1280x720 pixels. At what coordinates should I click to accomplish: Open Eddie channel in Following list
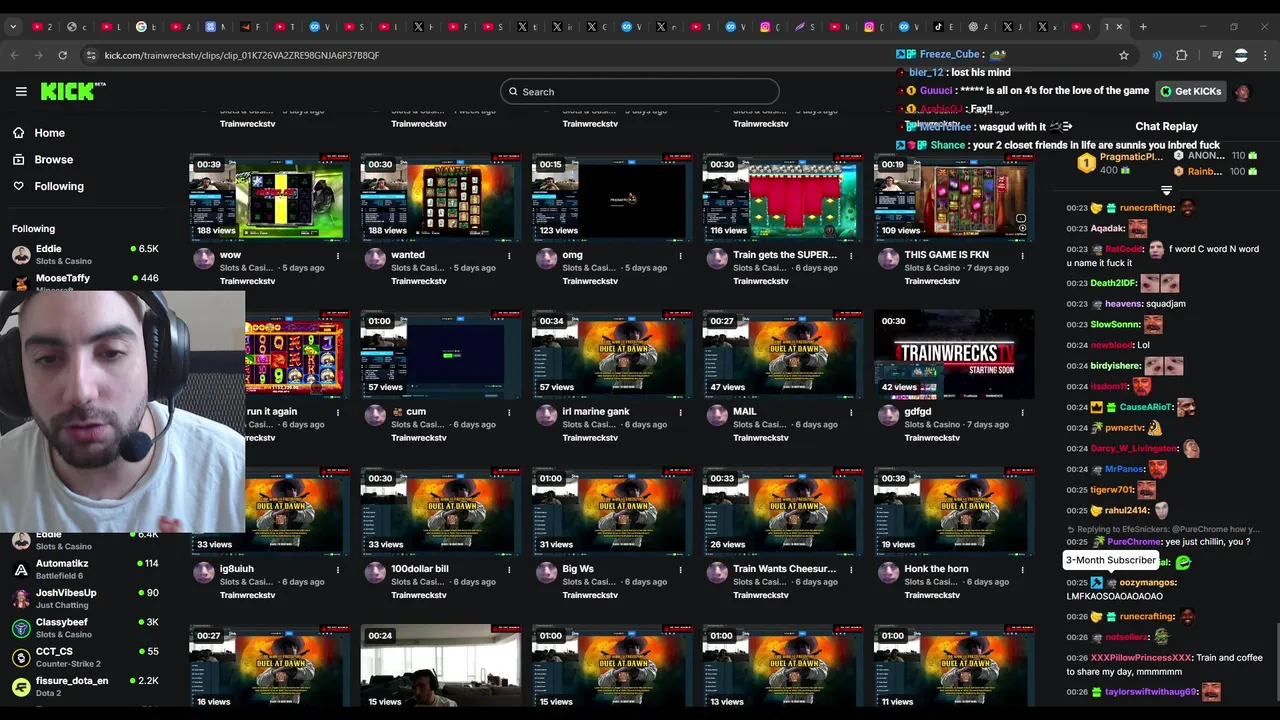pos(85,254)
